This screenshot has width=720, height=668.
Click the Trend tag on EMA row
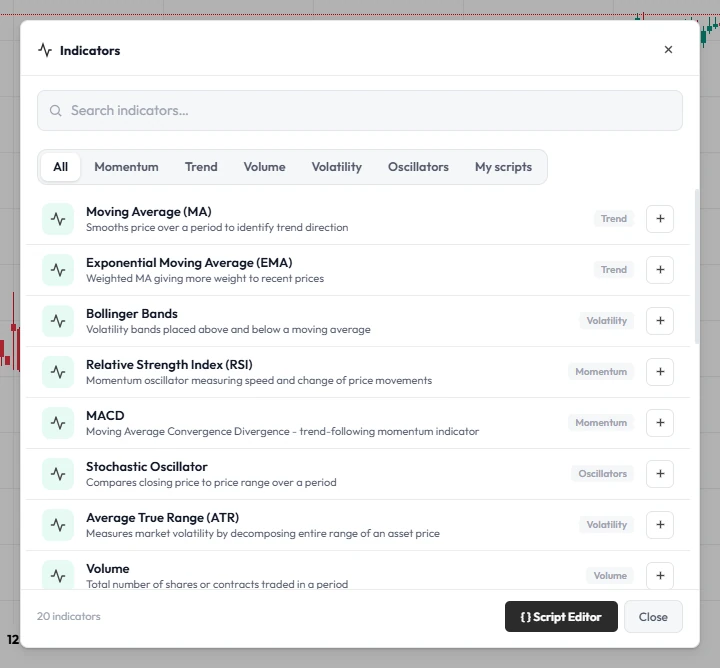point(614,270)
